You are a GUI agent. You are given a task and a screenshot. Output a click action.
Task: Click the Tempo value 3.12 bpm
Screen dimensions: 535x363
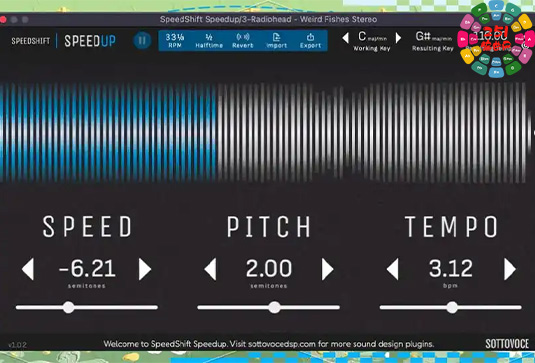click(451, 268)
